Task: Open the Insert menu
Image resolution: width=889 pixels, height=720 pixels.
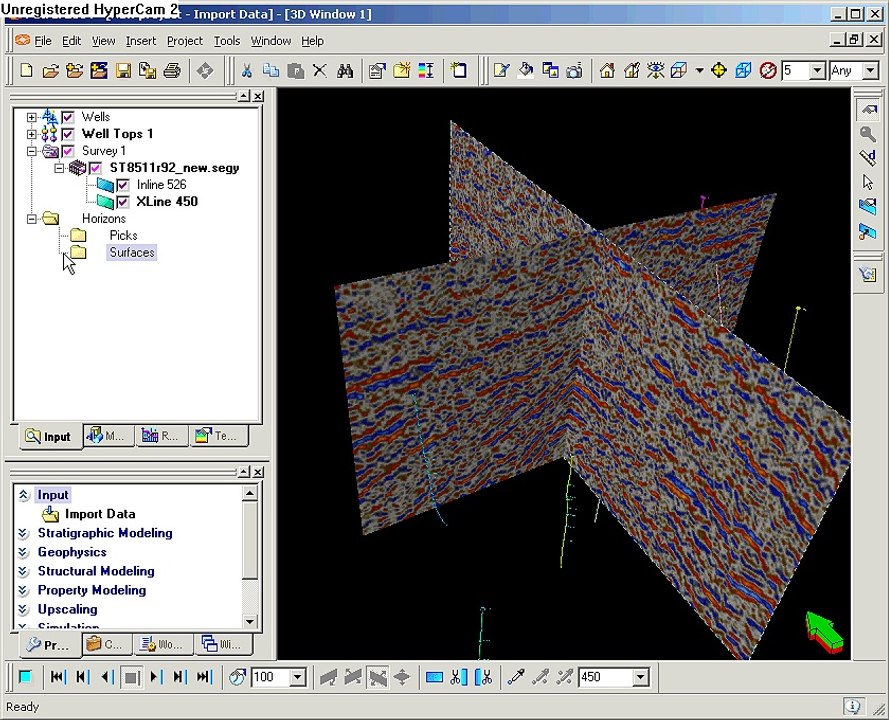Action: pos(141,41)
